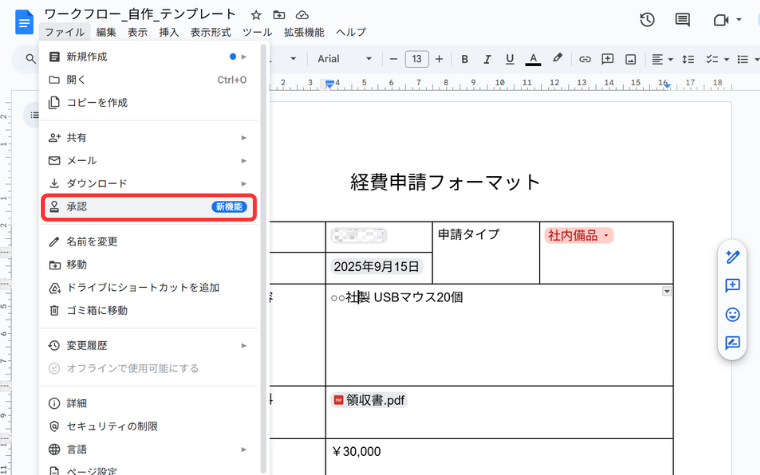Add emoji reaction from side panel
The height and width of the screenshot is (475, 760).
732,315
